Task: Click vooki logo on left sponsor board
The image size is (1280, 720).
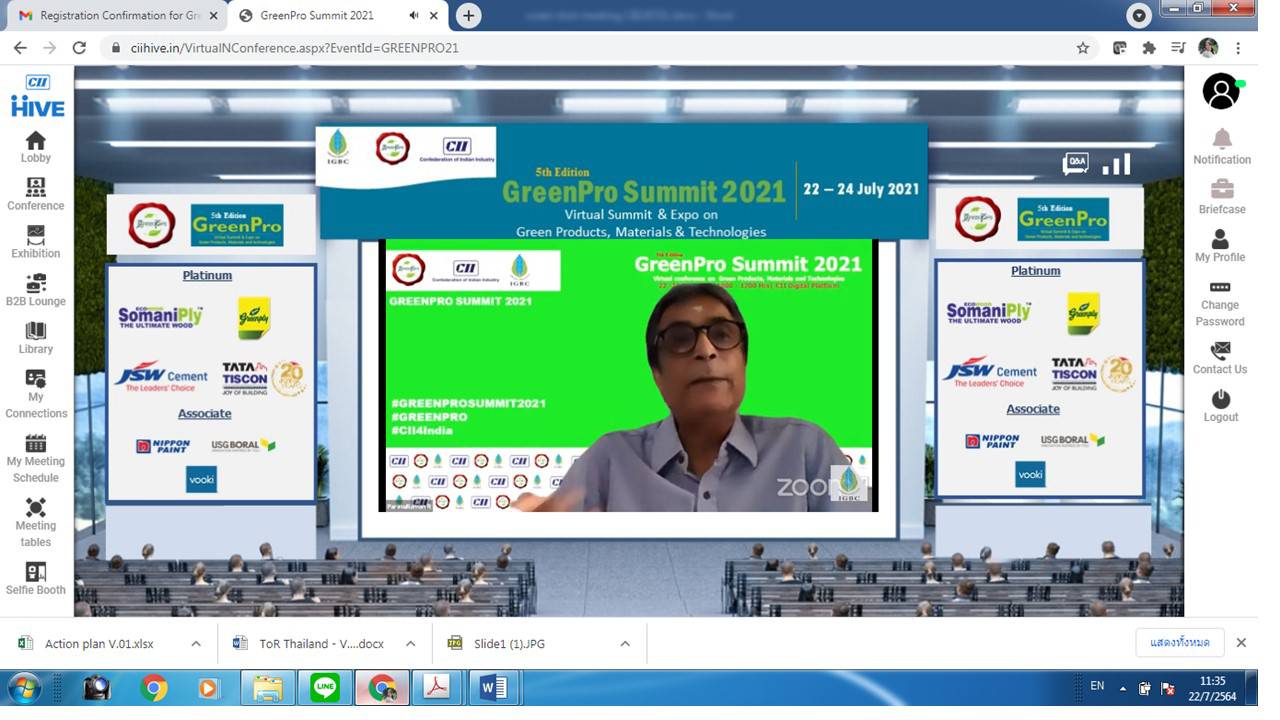Action: pos(201,479)
